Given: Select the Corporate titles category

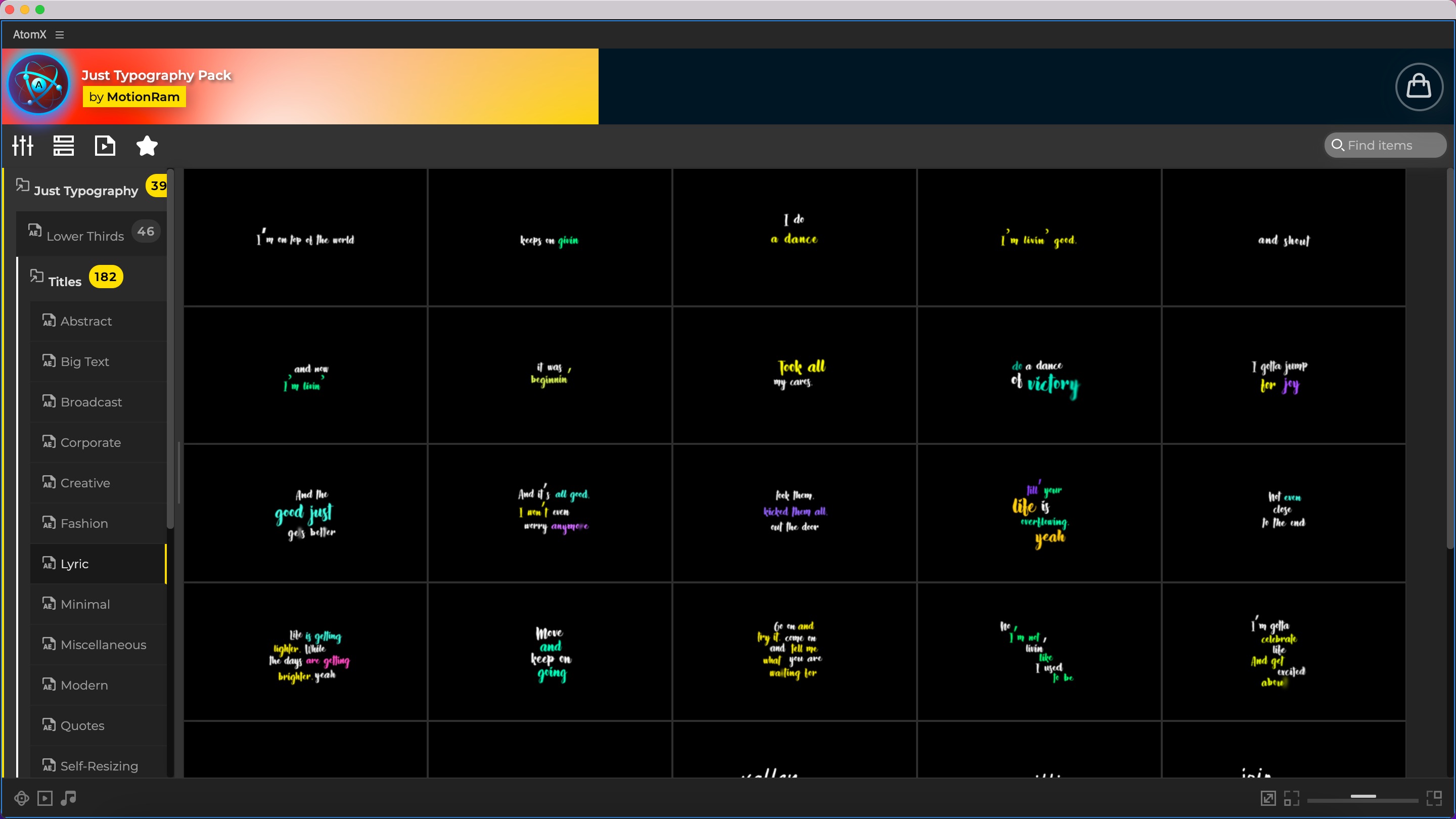Looking at the screenshot, I should 90,442.
